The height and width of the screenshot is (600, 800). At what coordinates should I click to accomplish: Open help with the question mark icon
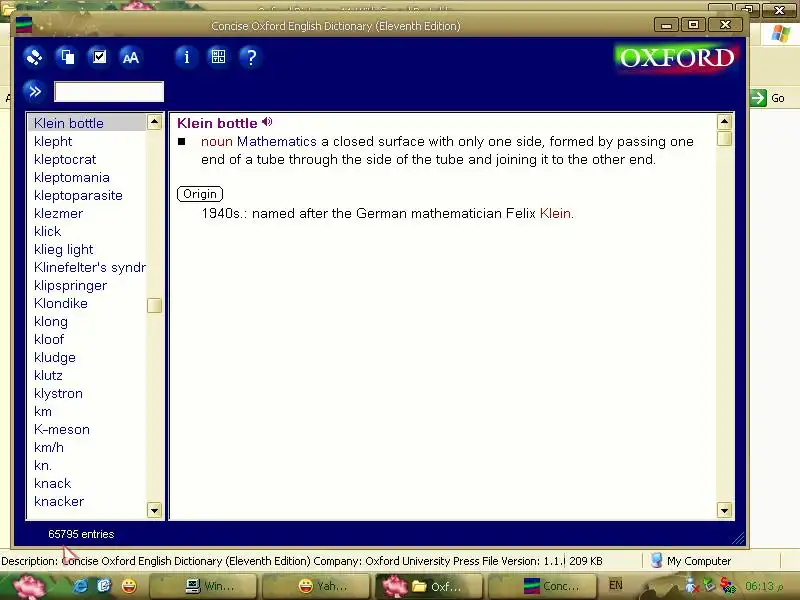(x=251, y=57)
